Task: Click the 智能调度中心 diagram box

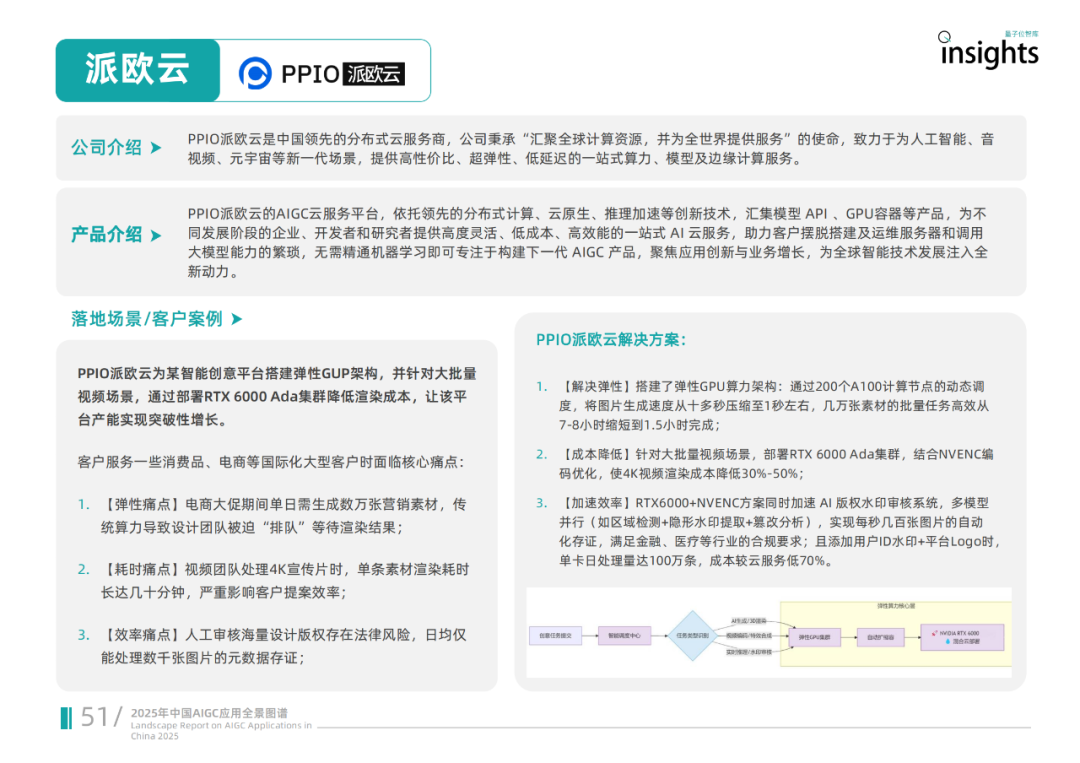Action: (x=624, y=636)
